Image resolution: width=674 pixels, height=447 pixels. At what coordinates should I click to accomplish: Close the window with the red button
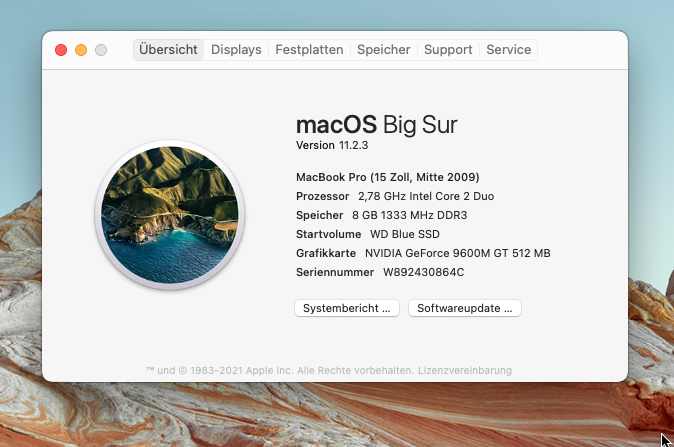coord(61,50)
